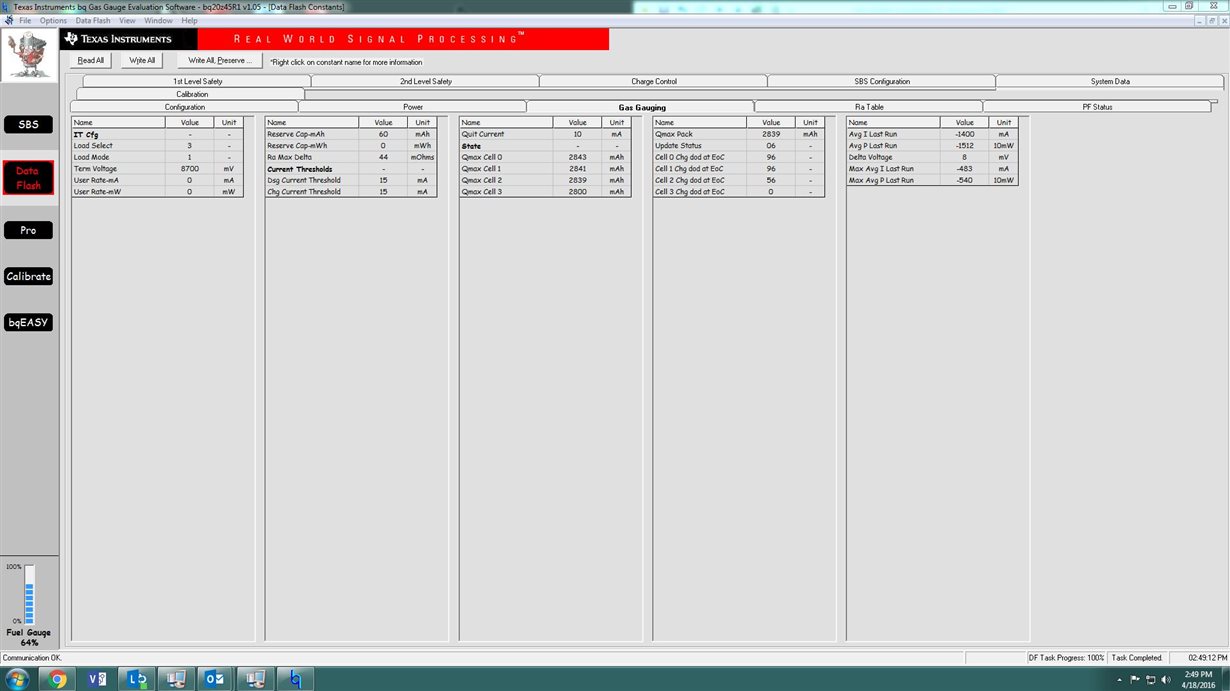Click the IT Cfg header row
The height and width of the screenshot is (691, 1230).
(x=157, y=134)
